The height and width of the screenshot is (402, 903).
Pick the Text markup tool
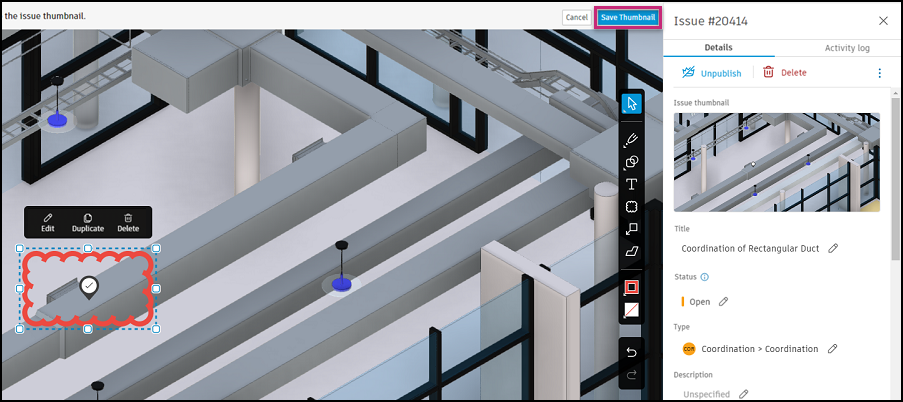tap(632, 184)
